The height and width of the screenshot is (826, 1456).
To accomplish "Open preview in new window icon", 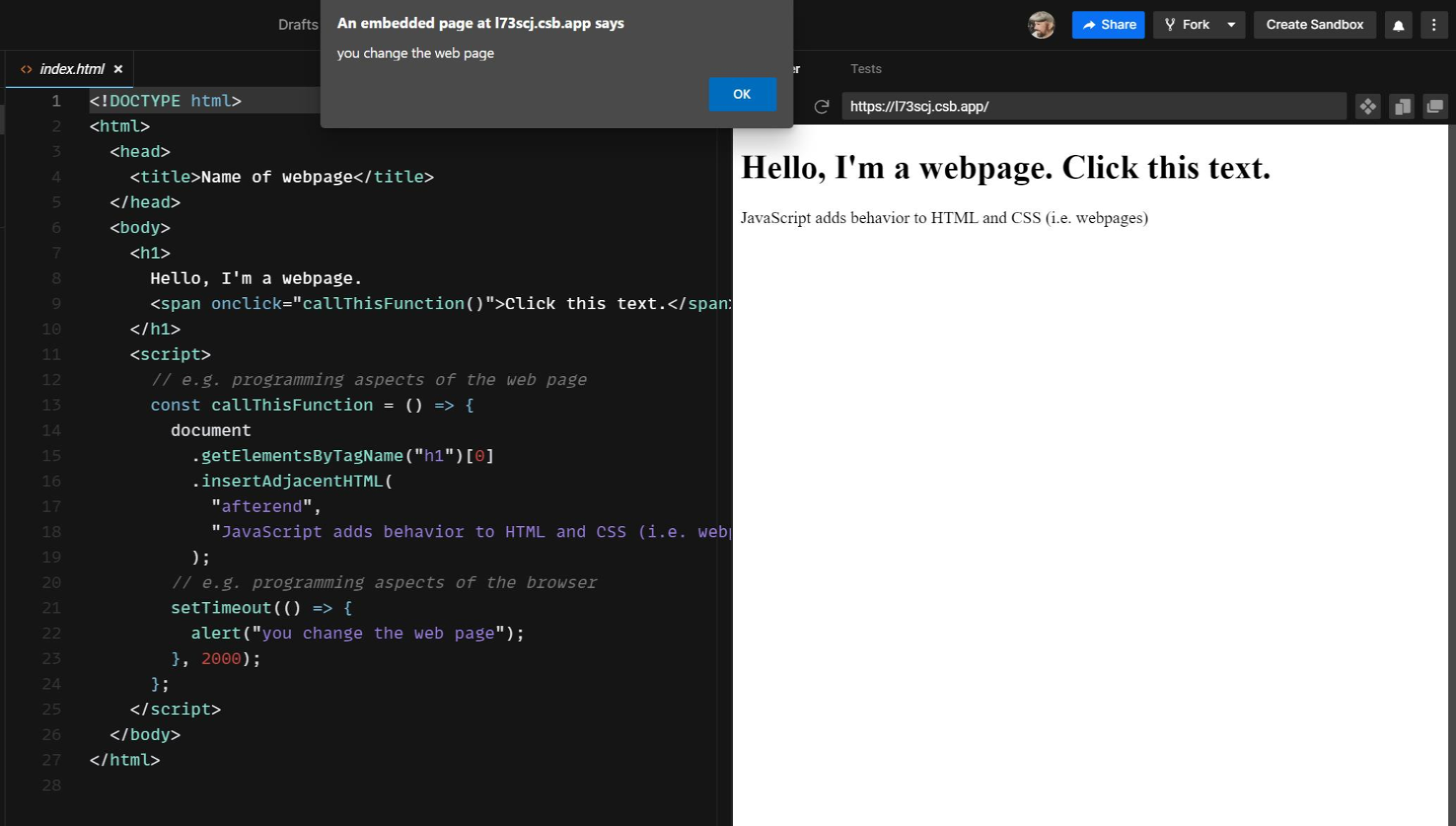I will coord(1435,107).
